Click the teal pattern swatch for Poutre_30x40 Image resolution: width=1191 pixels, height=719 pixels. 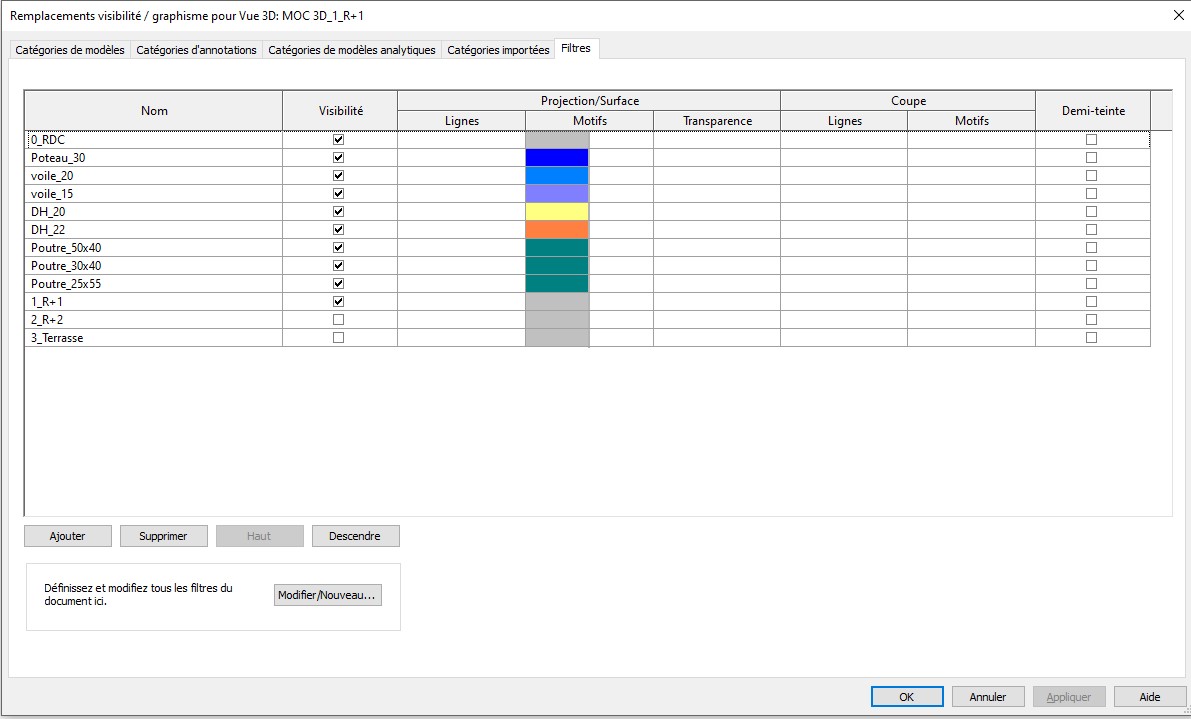(x=557, y=266)
